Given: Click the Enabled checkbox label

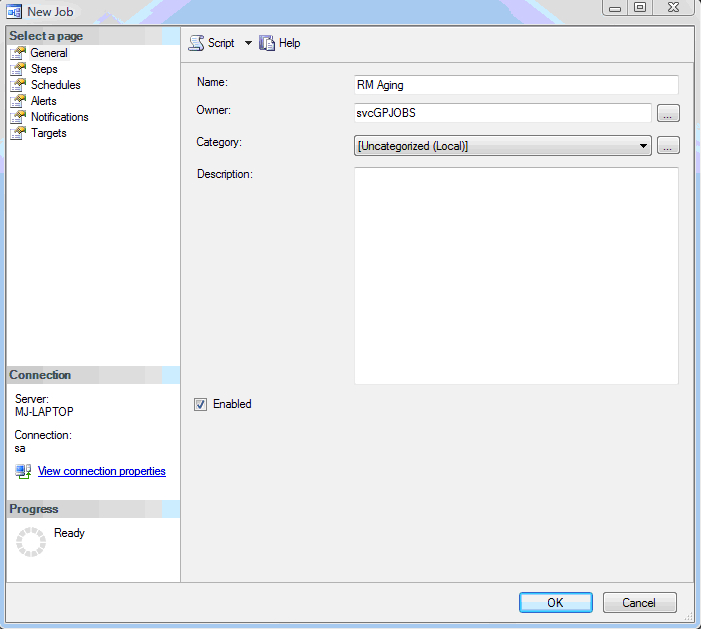Looking at the screenshot, I should [232, 404].
